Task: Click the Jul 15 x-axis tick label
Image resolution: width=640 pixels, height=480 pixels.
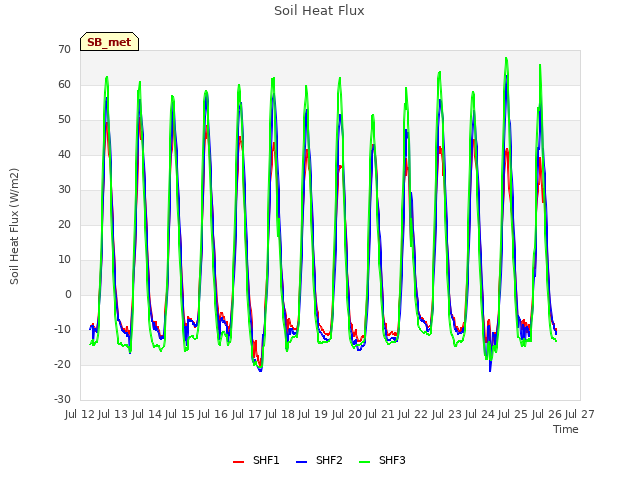Action: [x=180, y=414]
